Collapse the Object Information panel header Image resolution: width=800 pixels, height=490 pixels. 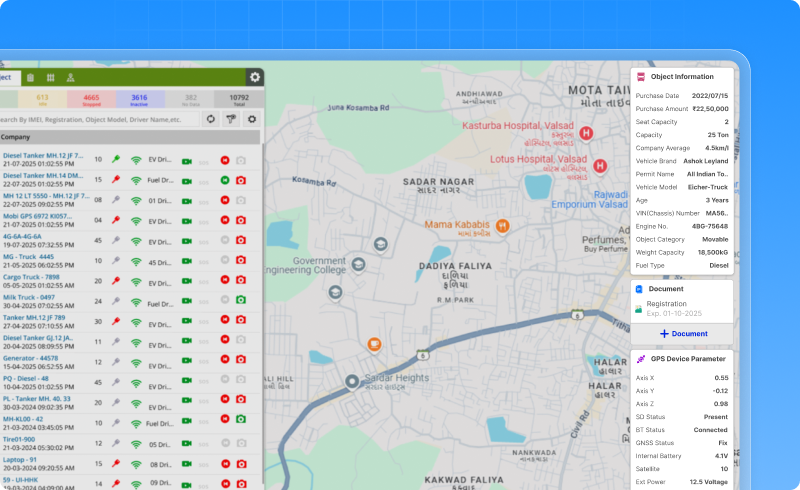[x=682, y=76]
